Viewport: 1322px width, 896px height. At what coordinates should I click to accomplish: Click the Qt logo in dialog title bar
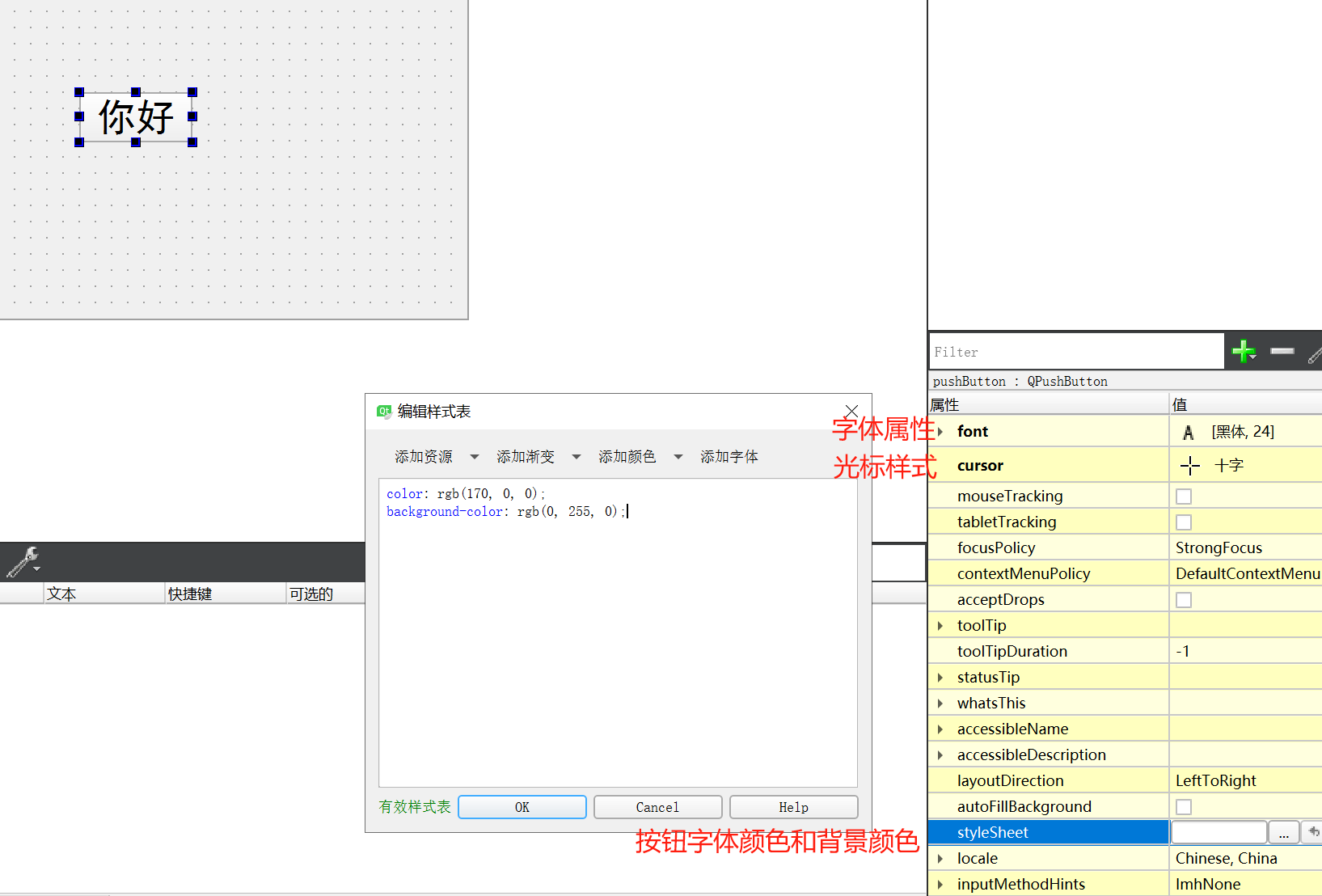pyautogui.click(x=384, y=412)
